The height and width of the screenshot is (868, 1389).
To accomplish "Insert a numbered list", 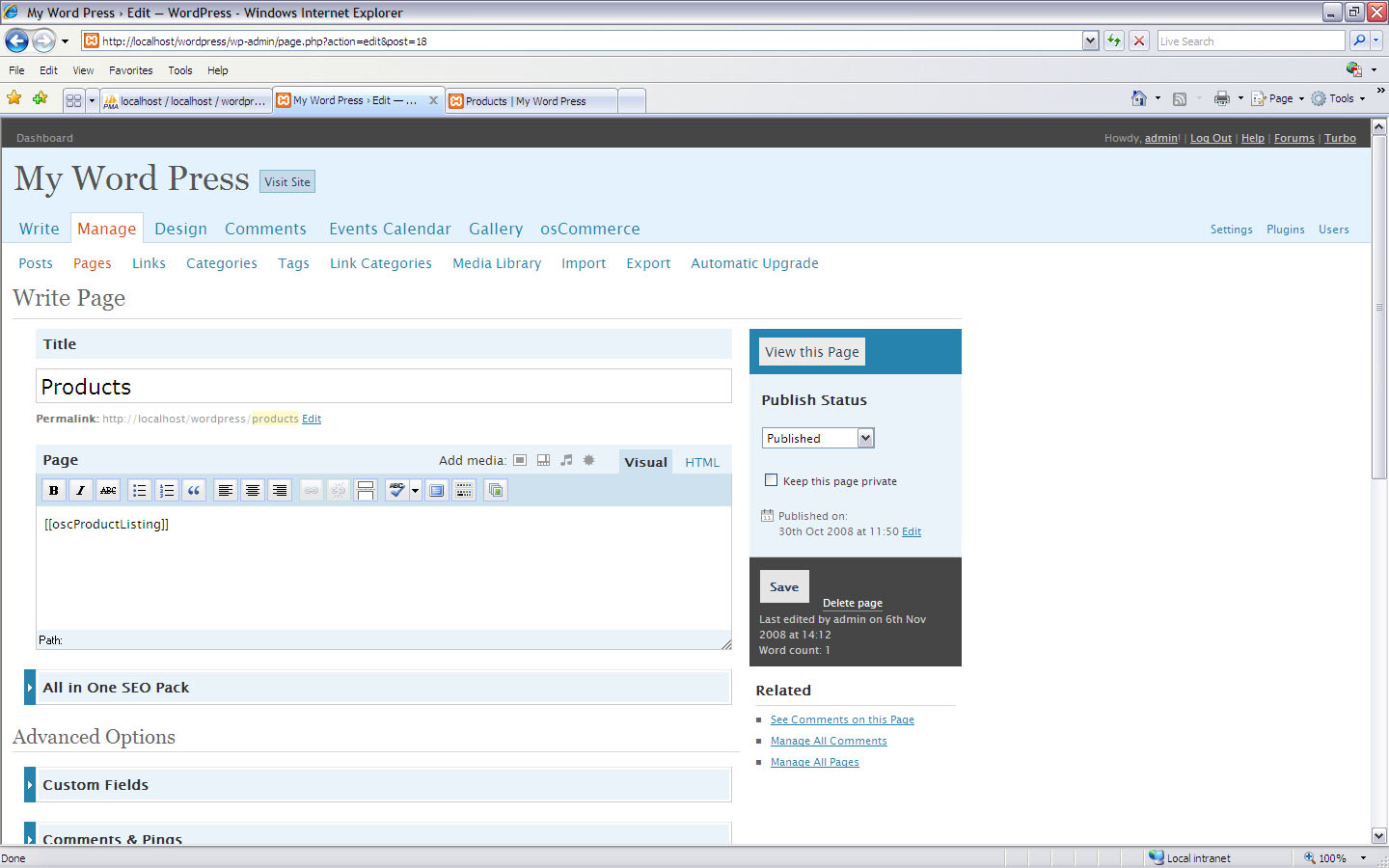I will coord(167,491).
